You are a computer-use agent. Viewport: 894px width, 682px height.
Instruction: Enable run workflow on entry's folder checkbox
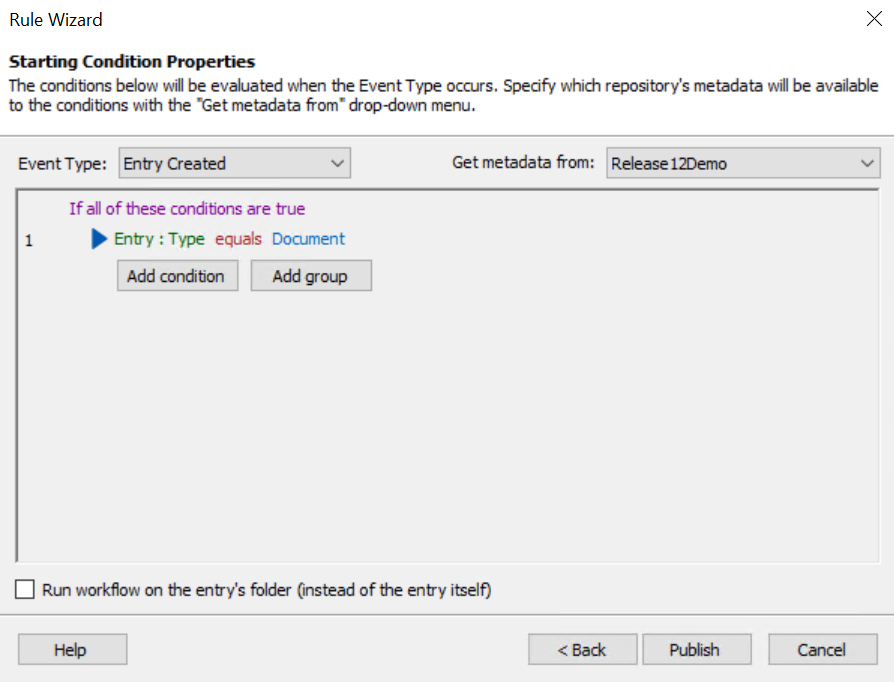(x=25, y=590)
